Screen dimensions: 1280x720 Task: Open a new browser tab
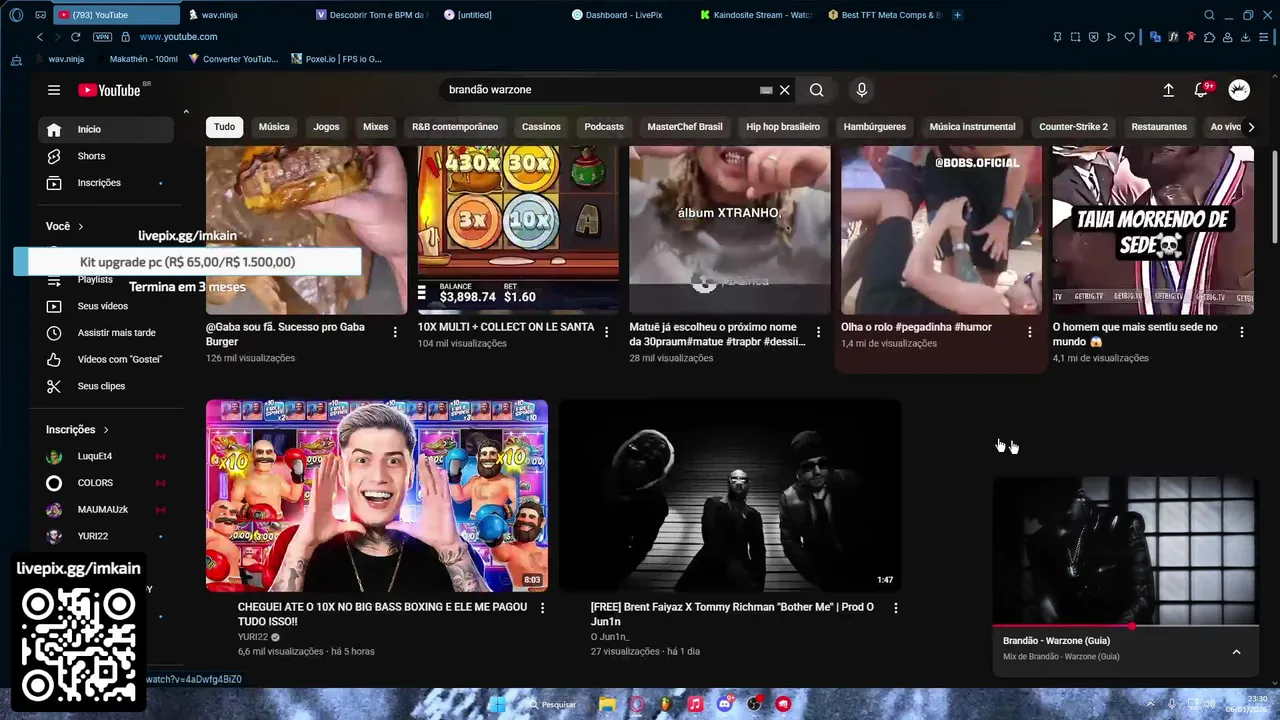(957, 15)
